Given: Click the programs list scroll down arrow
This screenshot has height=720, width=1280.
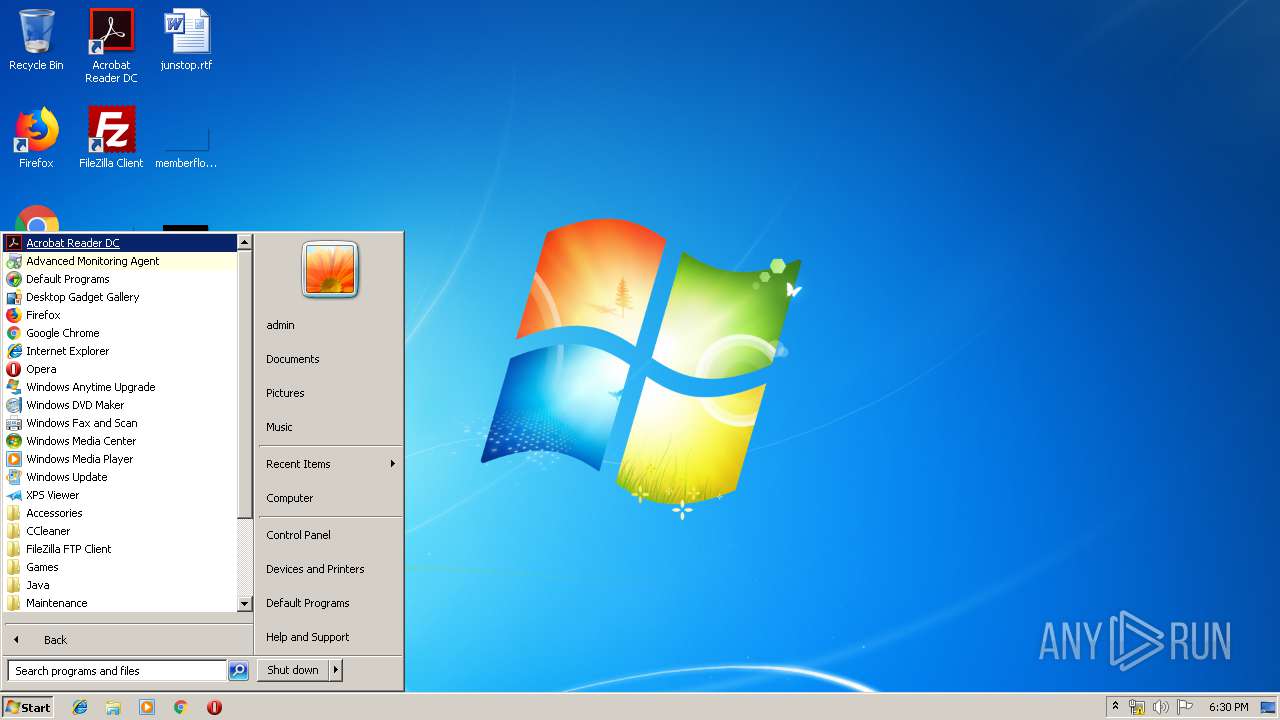Looking at the screenshot, I should point(245,604).
